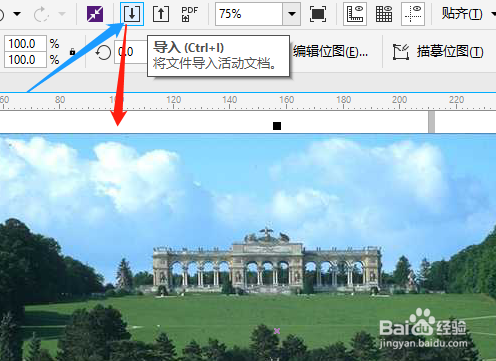The height and width of the screenshot is (361, 496).
Task: Toggle the show guidelines icon
Action: (413, 14)
